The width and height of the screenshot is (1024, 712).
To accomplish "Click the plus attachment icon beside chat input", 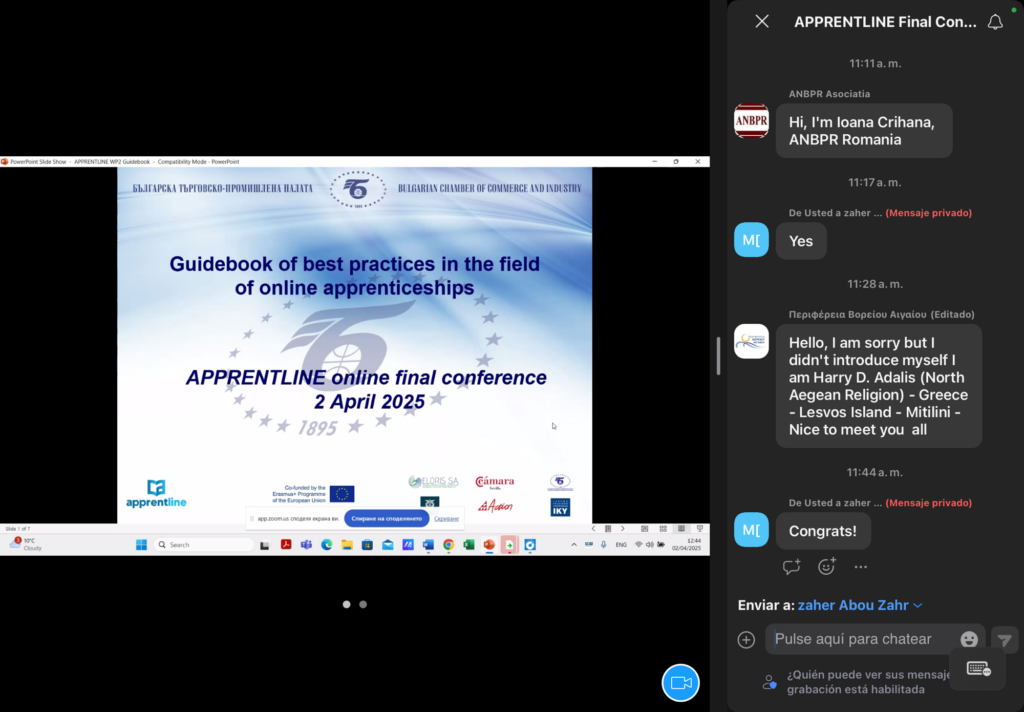I will tap(746, 640).
